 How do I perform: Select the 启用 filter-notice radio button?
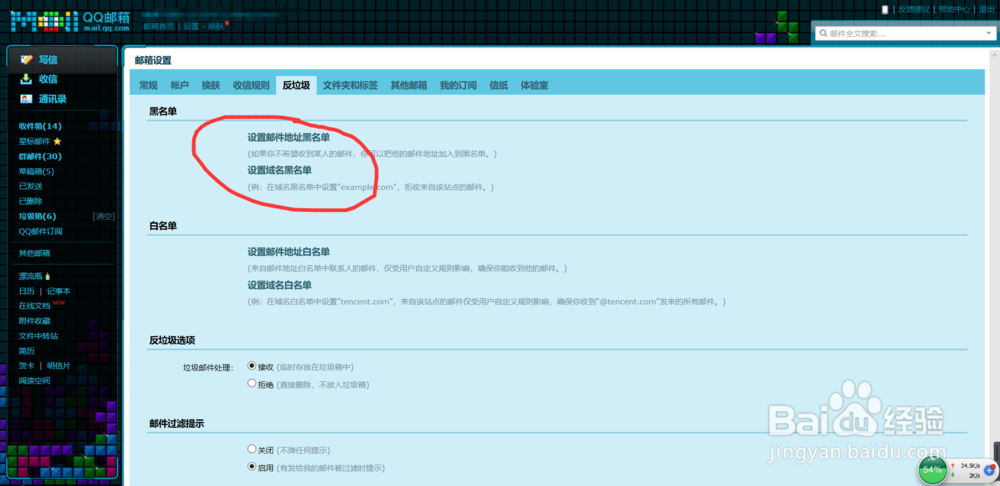[x=251, y=467]
